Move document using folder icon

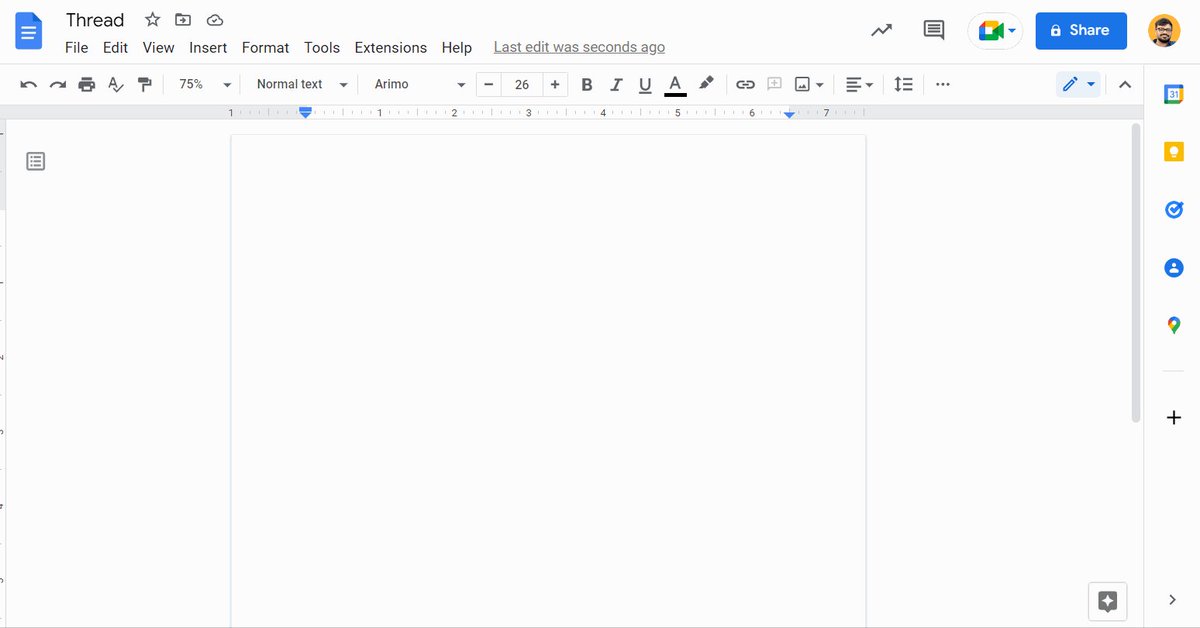[183, 20]
